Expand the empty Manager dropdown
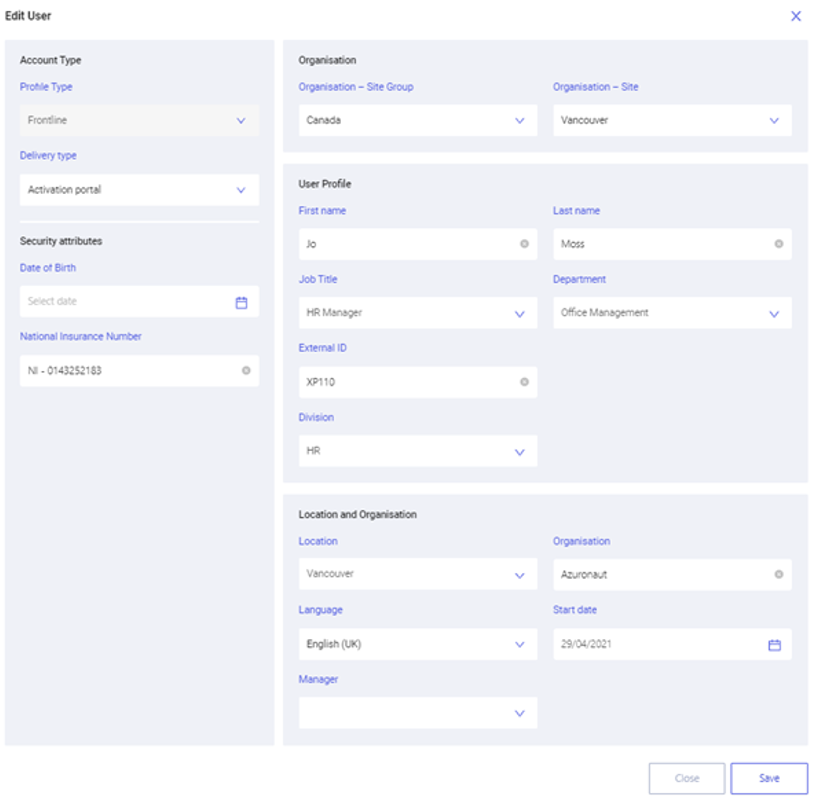This screenshot has height=798, width=814. coord(418,713)
